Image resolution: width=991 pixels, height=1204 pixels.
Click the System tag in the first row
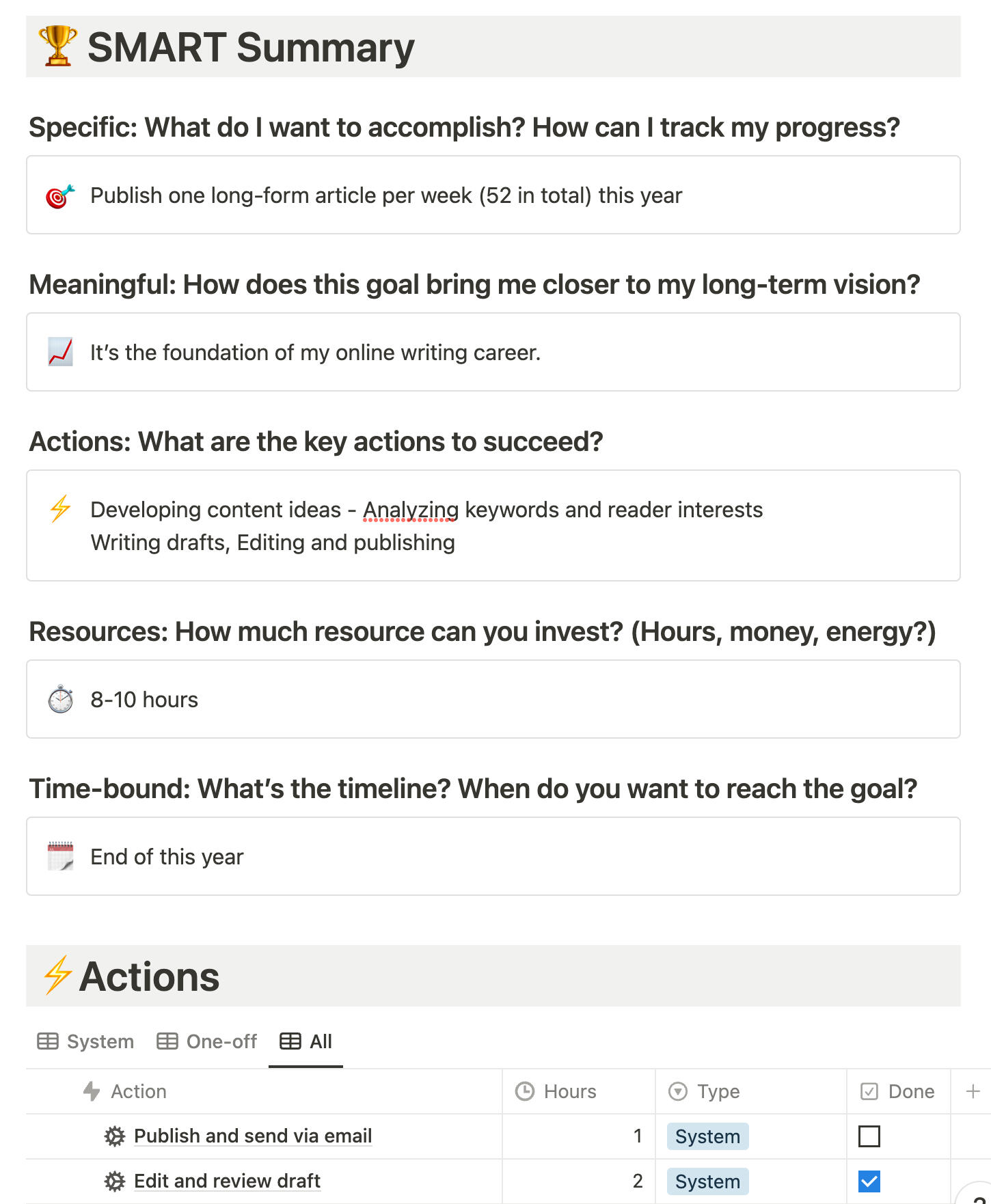click(x=707, y=1136)
